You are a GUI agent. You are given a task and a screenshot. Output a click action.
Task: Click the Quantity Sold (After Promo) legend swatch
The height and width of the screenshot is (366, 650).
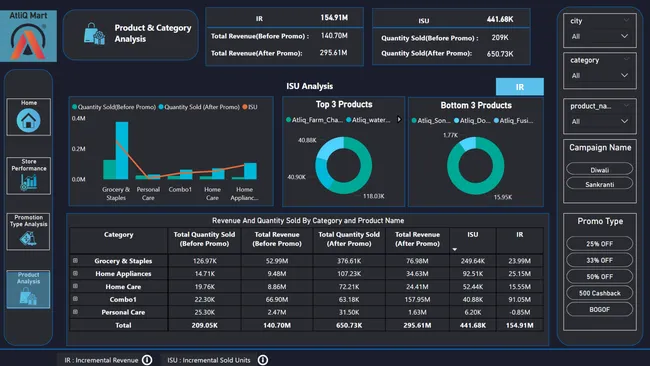pos(161,107)
